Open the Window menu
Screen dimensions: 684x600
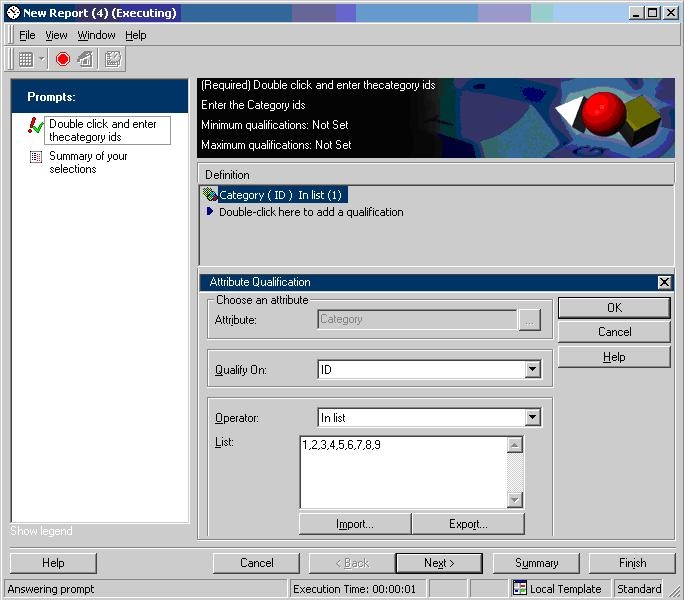click(x=96, y=35)
